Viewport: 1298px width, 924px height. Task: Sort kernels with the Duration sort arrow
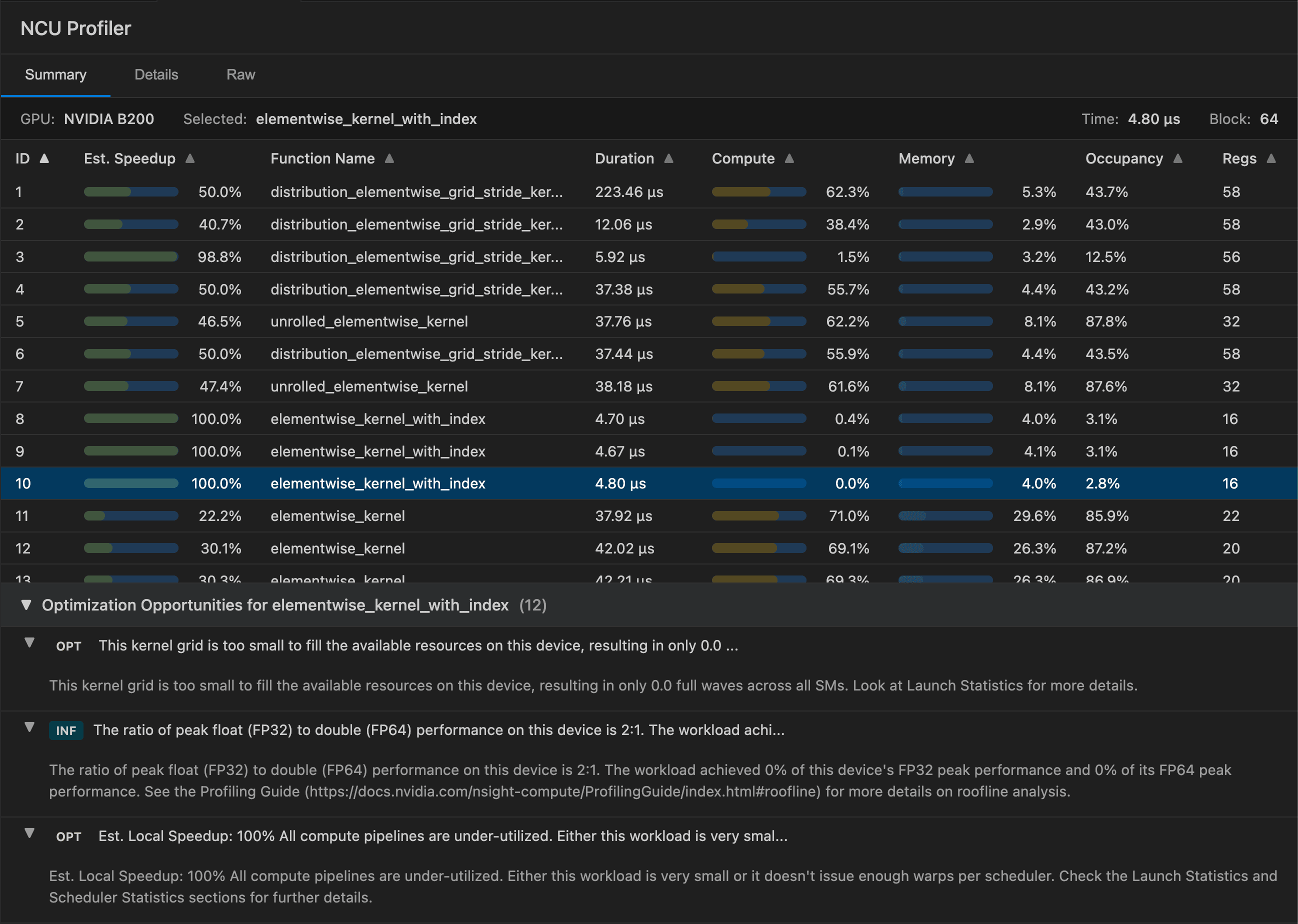pos(669,158)
